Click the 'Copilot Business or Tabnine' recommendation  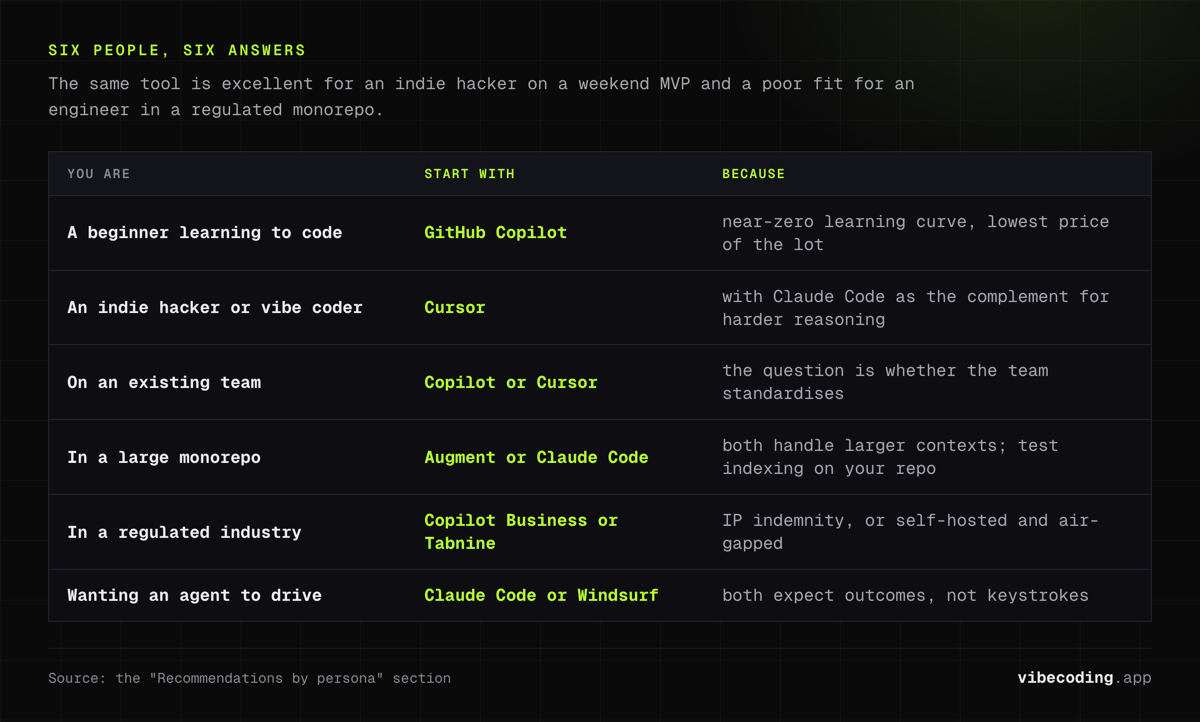click(521, 532)
